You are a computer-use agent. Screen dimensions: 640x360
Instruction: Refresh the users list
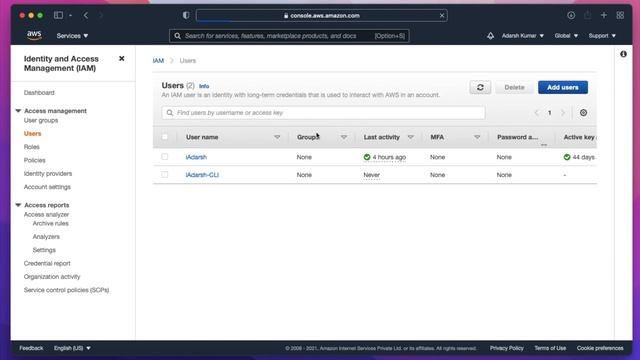click(x=480, y=87)
